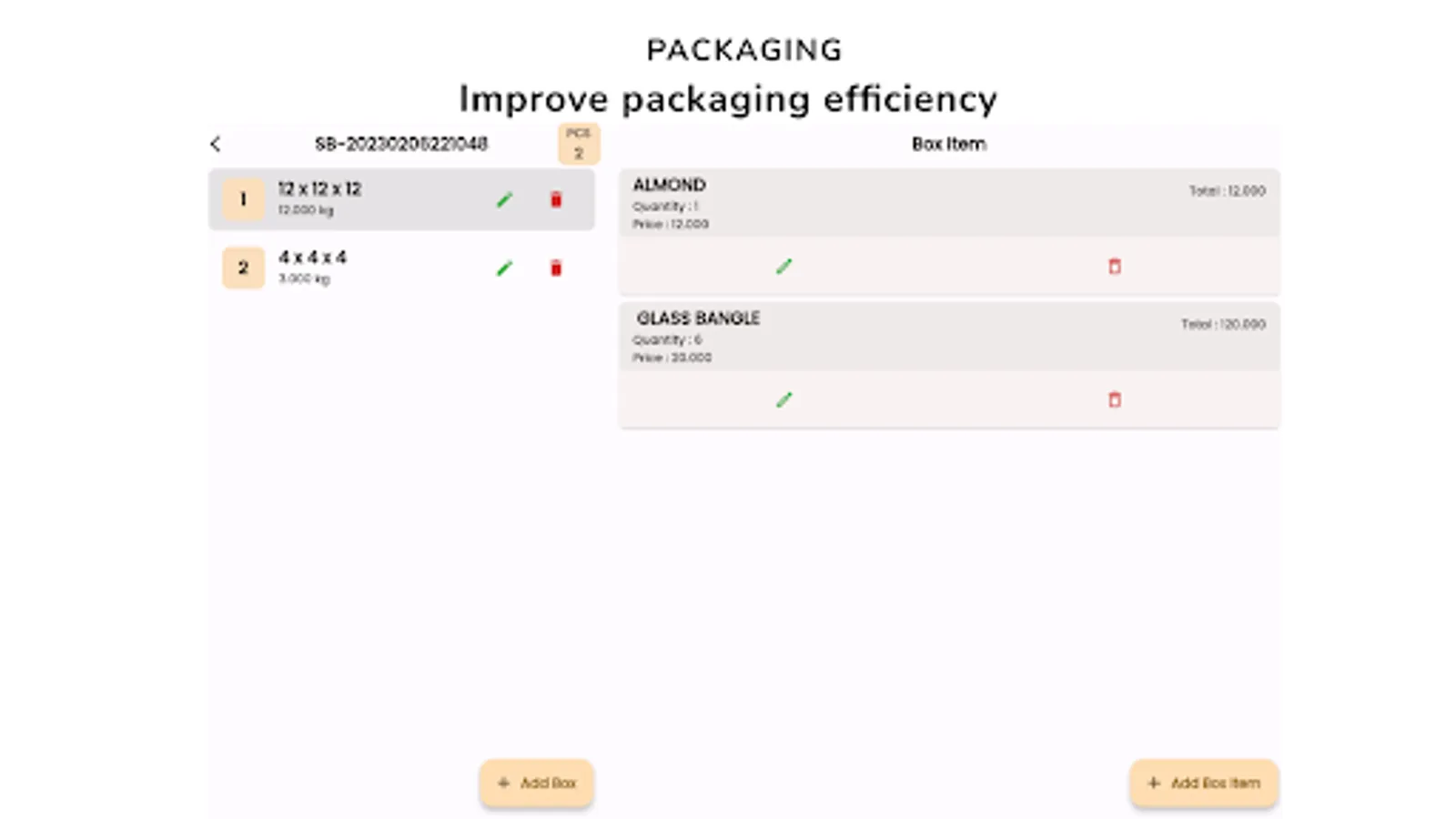Tap the number 1 box badge

(x=243, y=199)
